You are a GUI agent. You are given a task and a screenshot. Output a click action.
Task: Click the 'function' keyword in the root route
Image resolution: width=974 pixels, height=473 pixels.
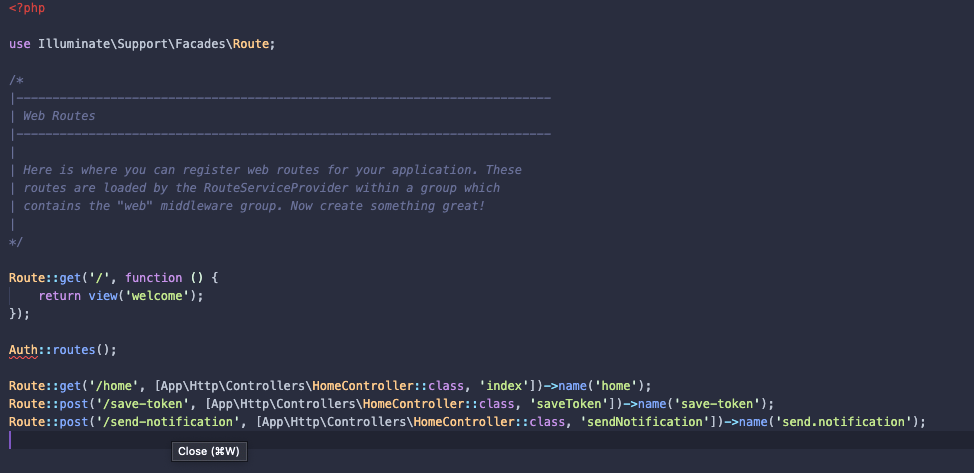click(153, 278)
